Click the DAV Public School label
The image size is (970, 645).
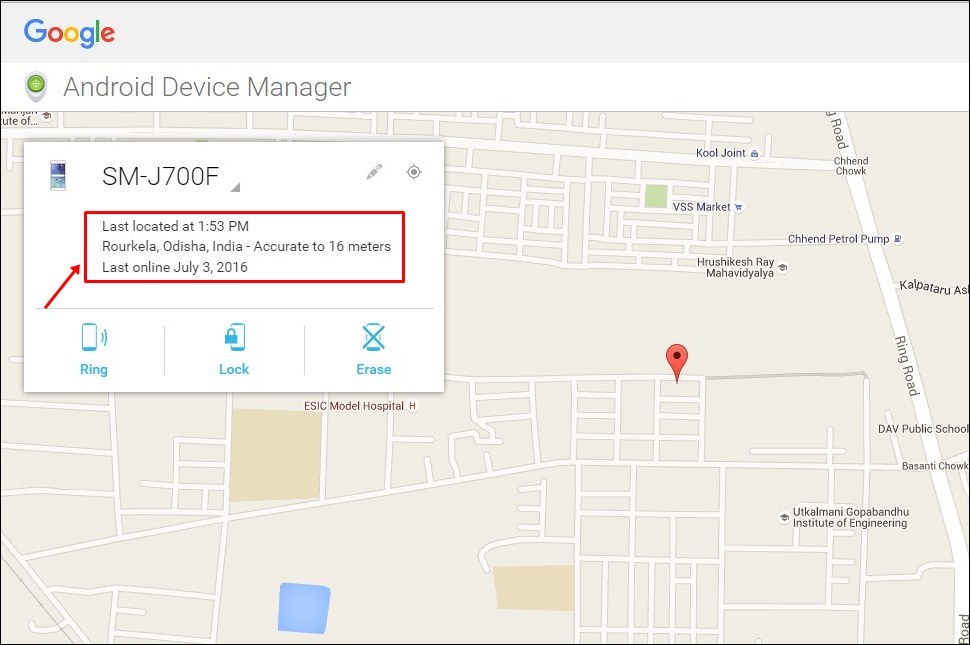point(923,429)
